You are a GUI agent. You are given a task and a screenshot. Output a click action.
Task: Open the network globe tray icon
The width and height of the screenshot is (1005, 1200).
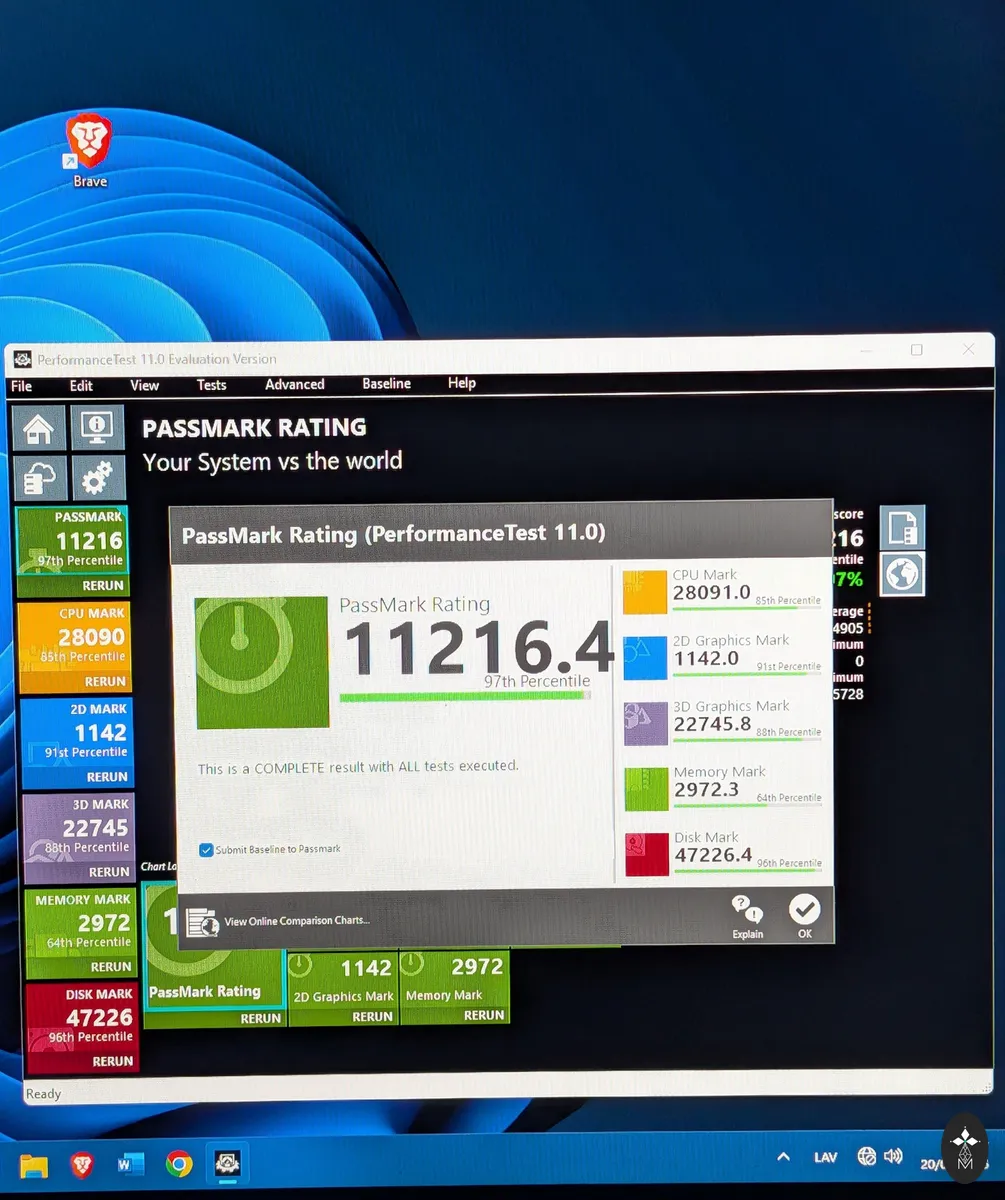click(x=866, y=1157)
